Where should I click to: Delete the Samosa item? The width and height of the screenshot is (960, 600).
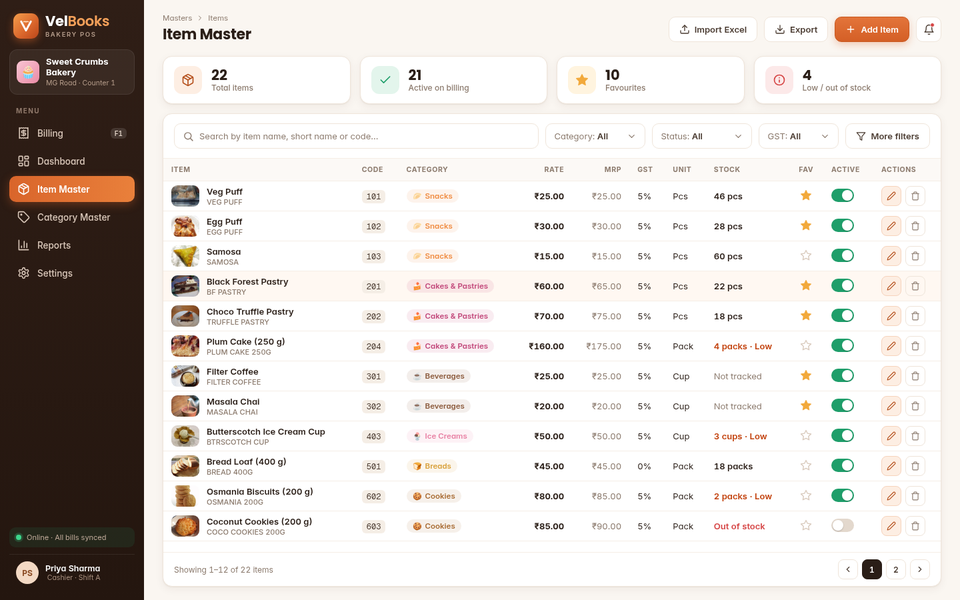pyautogui.click(x=915, y=256)
